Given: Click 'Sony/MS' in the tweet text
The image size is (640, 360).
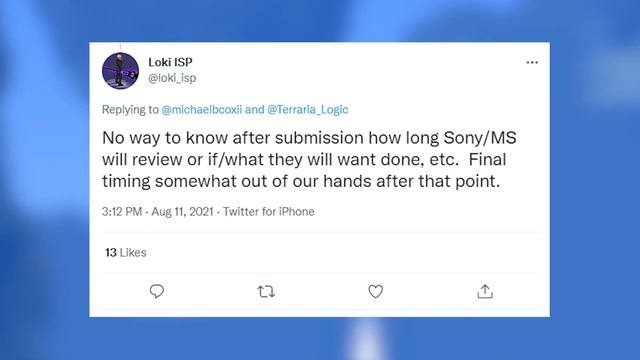Looking at the screenshot, I should (480, 138).
